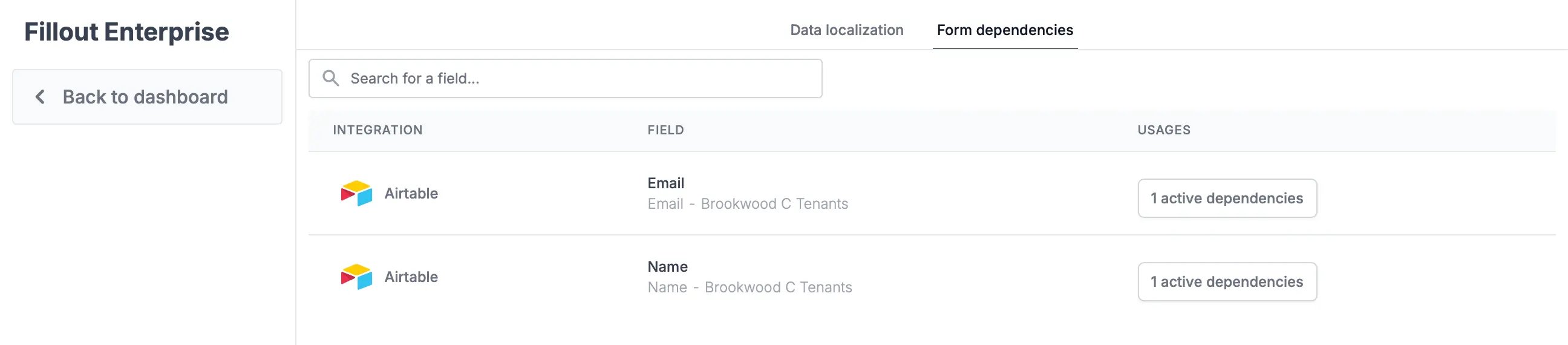
Task: Focus the Search for a field input
Action: [566, 78]
